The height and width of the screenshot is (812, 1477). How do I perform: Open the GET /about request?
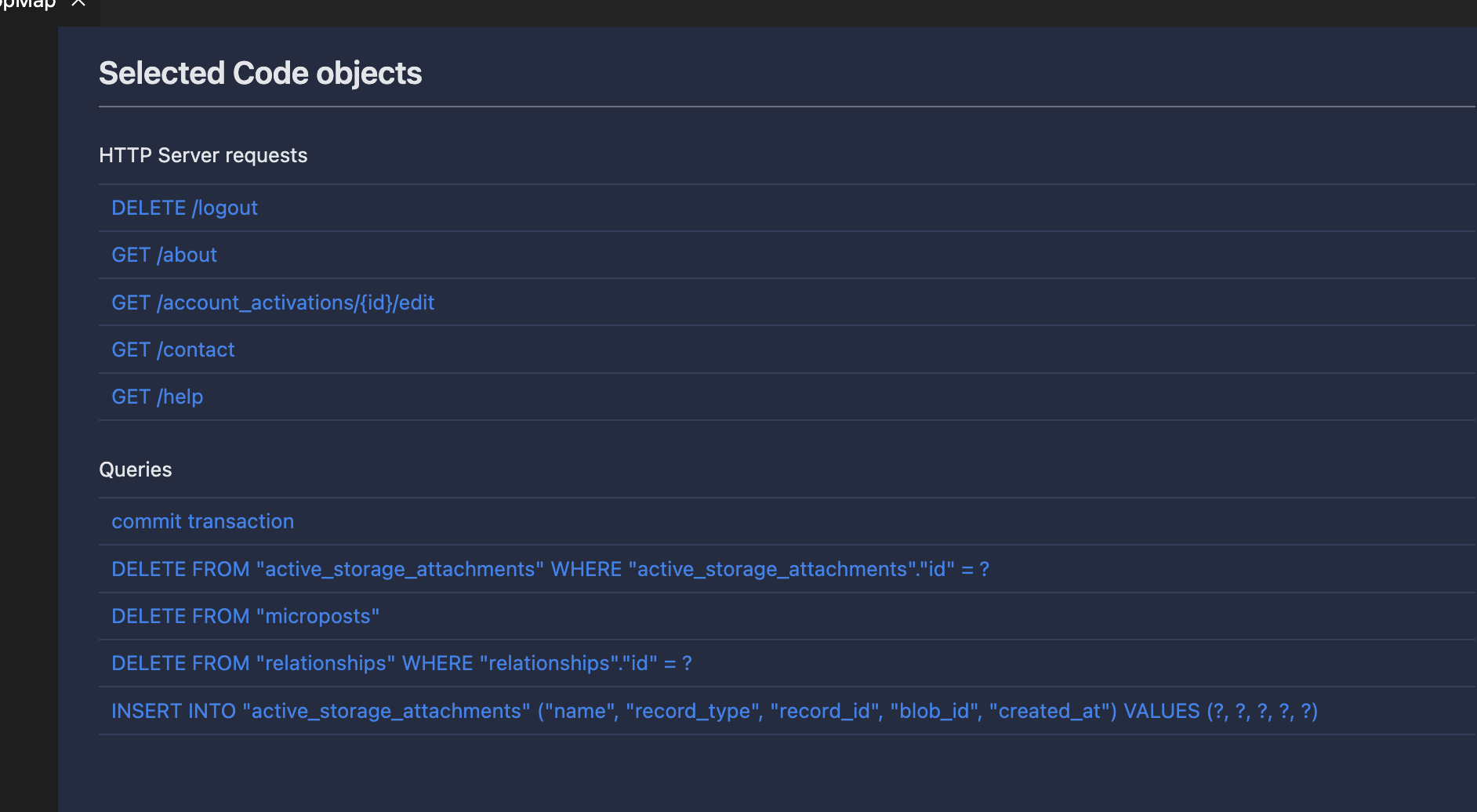coord(164,255)
